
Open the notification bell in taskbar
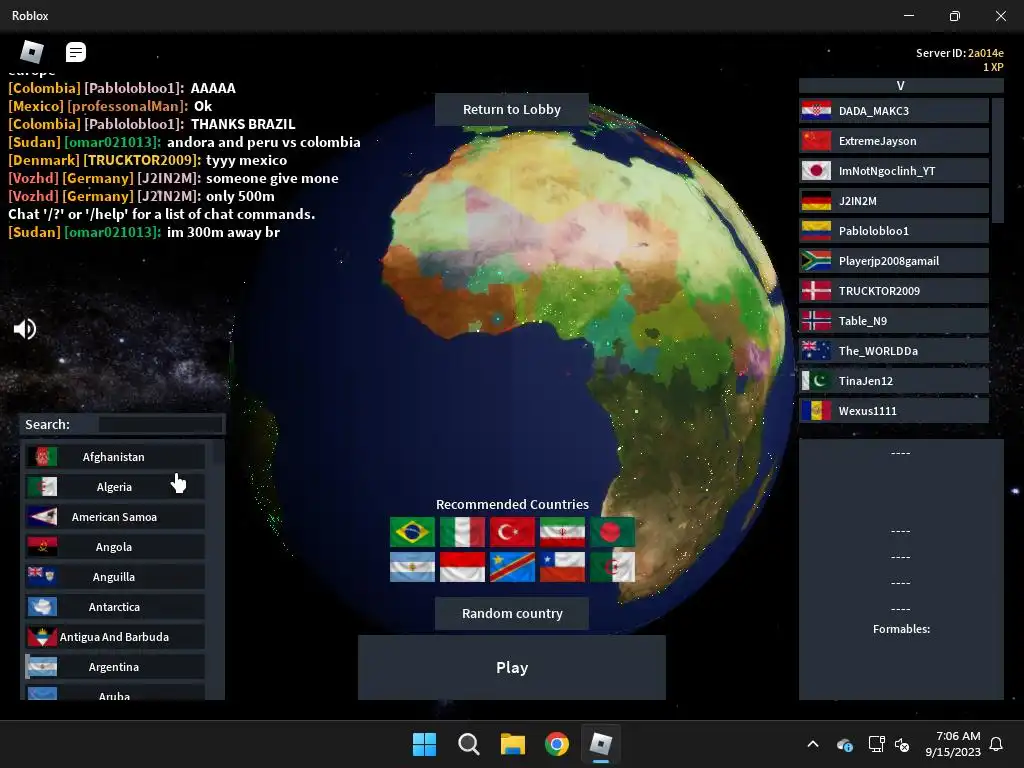coord(996,744)
